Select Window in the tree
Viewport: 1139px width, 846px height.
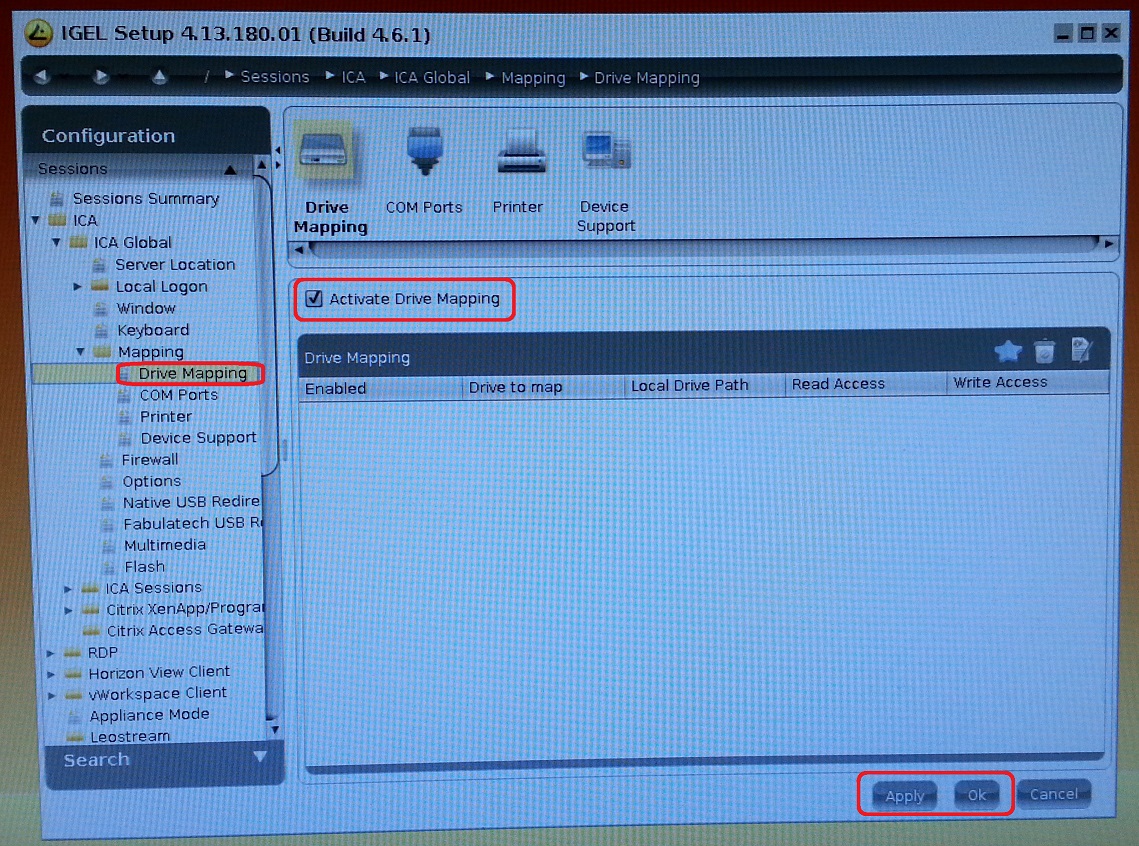pyautogui.click(x=146, y=308)
